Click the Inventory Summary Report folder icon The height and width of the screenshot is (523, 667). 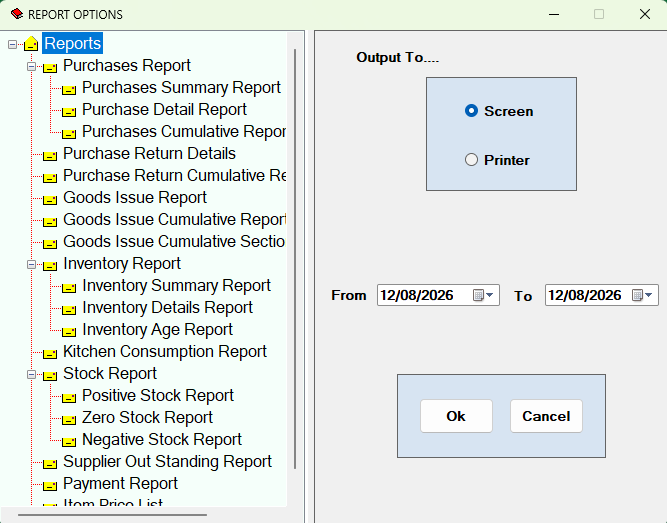pos(69,288)
